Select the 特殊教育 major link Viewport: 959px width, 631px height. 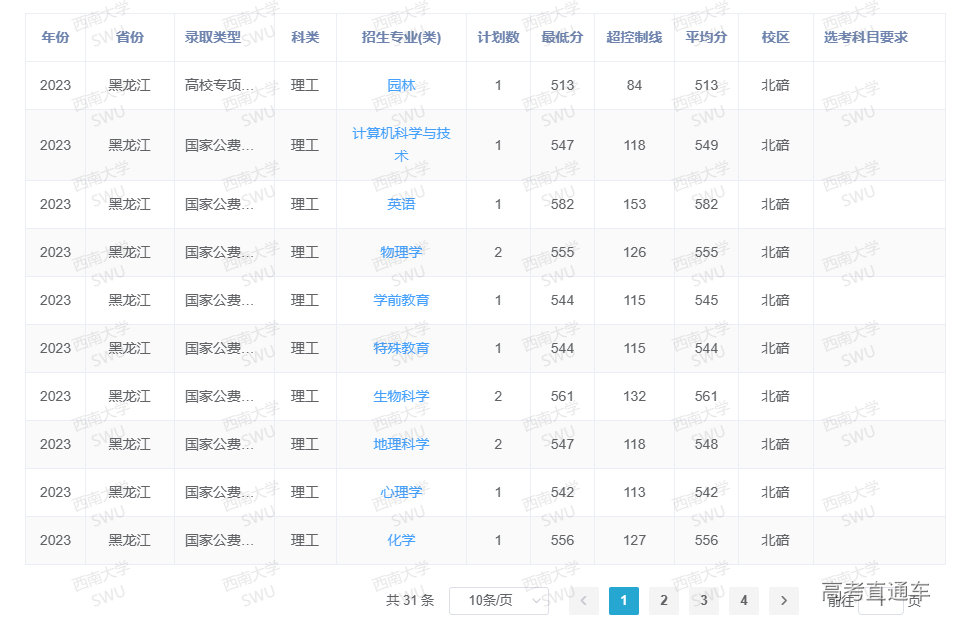[x=401, y=348]
